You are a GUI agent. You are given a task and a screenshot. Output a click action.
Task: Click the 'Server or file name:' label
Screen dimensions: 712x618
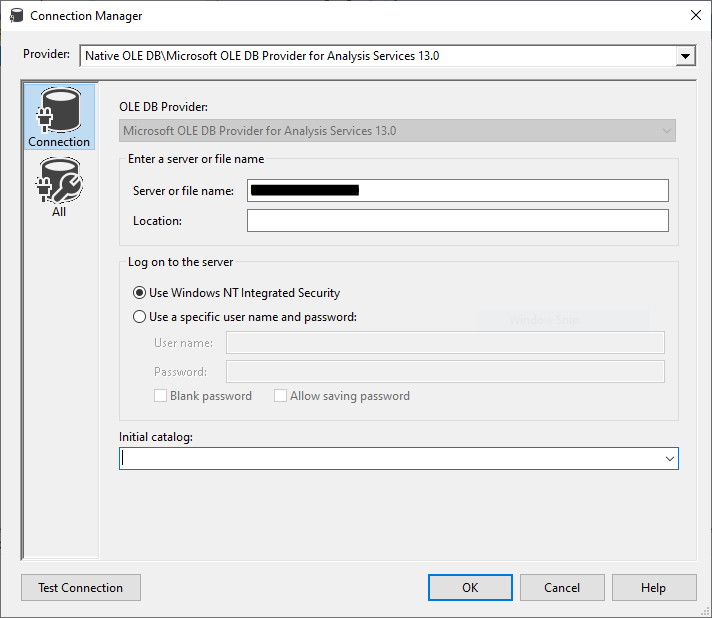click(x=183, y=191)
